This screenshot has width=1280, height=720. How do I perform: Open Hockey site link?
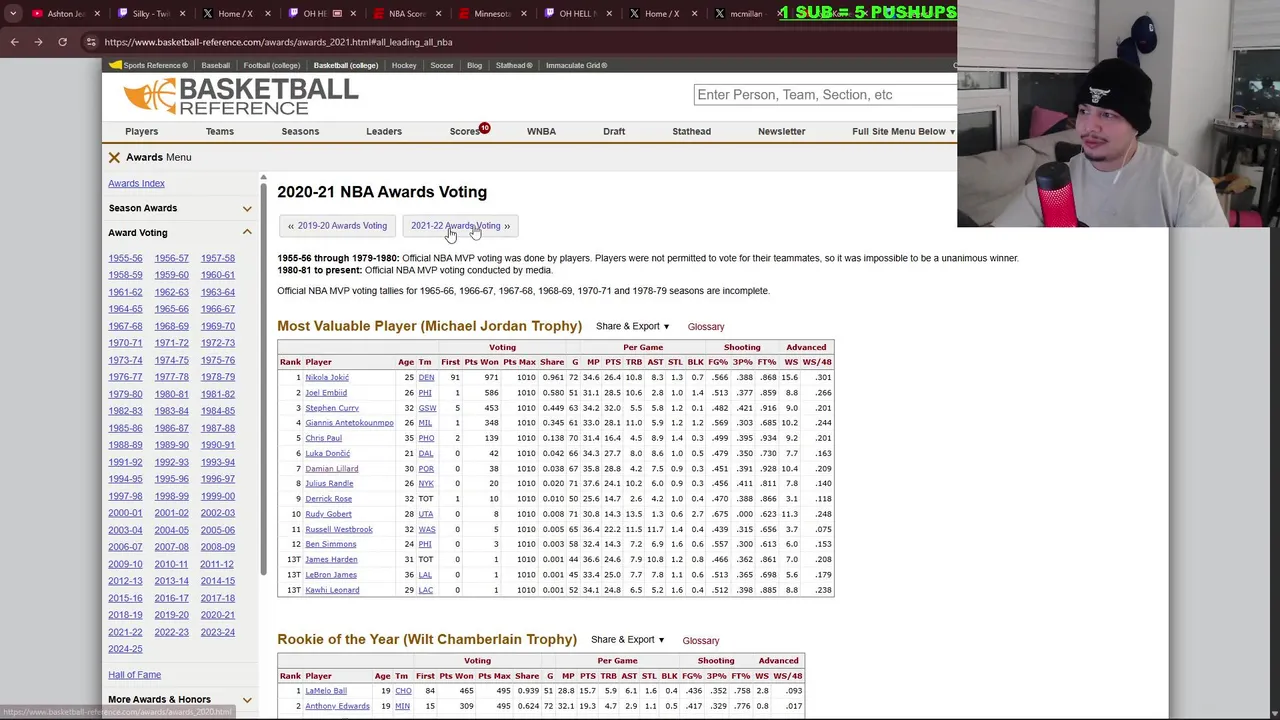click(404, 65)
